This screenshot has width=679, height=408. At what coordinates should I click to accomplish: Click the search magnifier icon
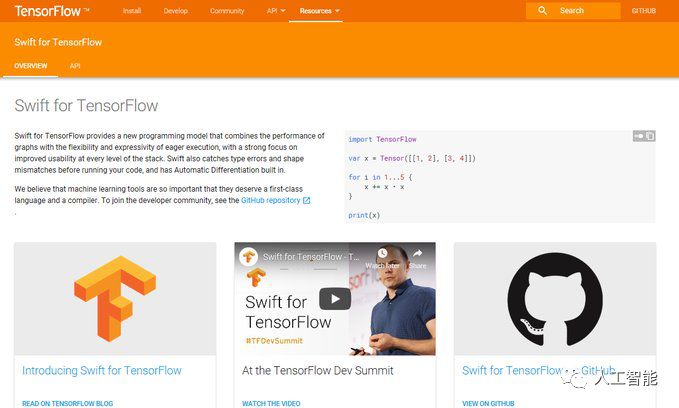pyautogui.click(x=542, y=11)
